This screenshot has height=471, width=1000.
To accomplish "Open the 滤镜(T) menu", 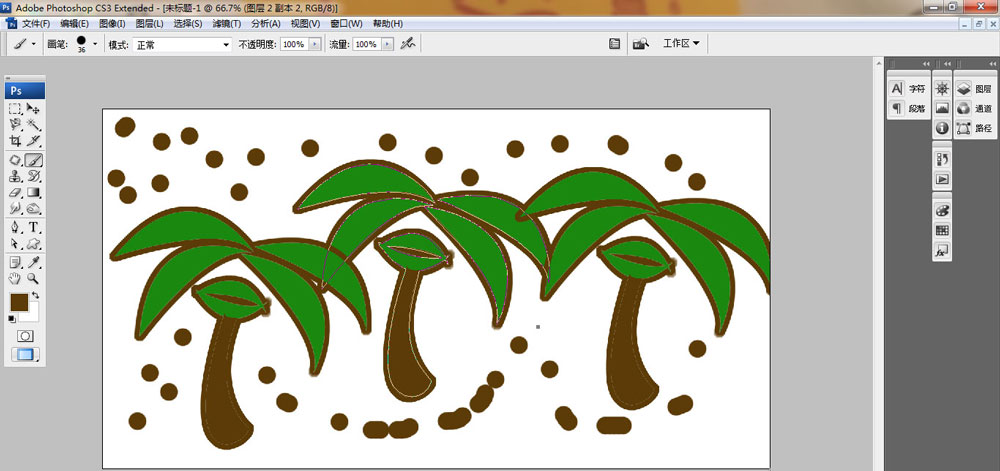I will [x=227, y=23].
